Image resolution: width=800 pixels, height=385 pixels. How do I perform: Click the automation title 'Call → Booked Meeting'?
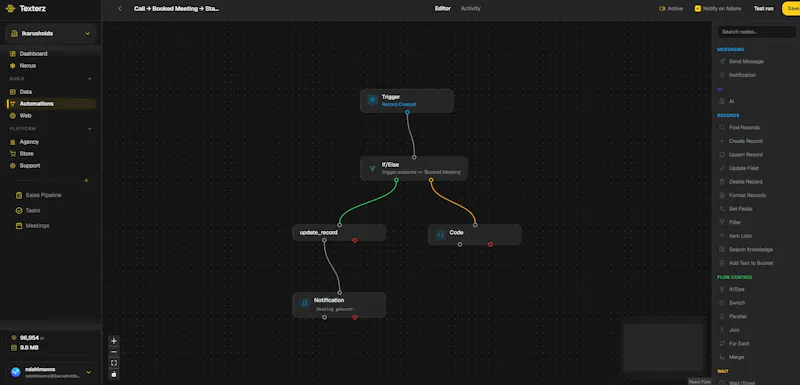(177, 9)
